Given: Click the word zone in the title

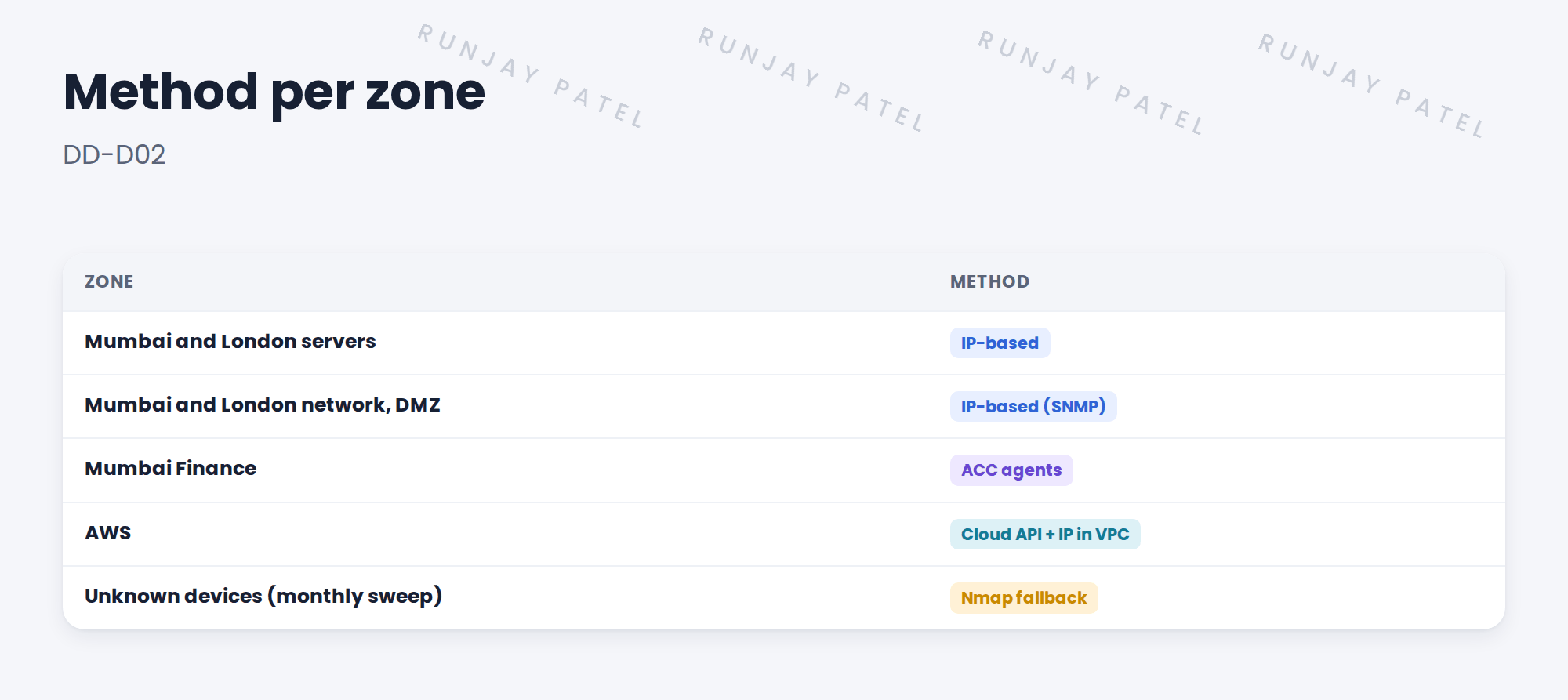Looking at the screenshot, I should pyautogui.click(x=426, y=94).
